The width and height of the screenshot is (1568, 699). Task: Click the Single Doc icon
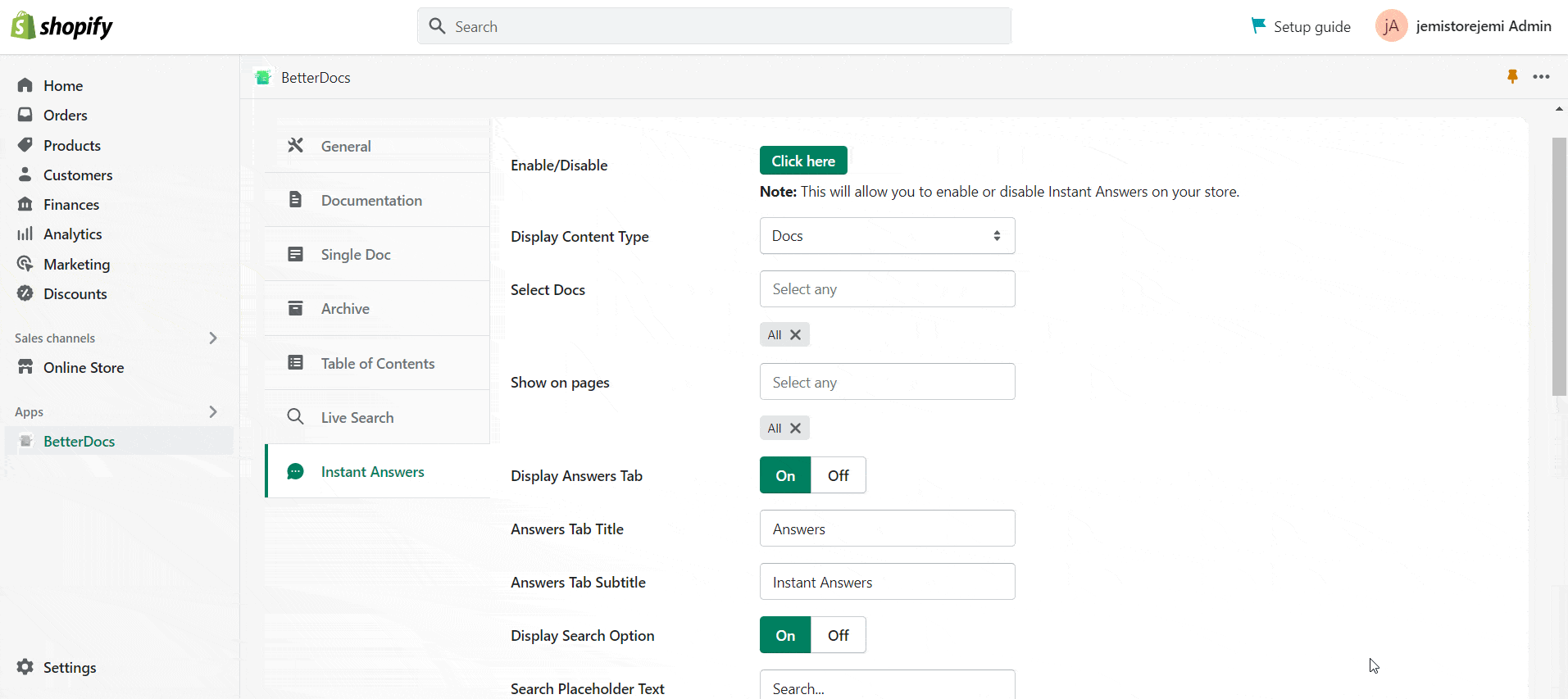click(296, 254)
